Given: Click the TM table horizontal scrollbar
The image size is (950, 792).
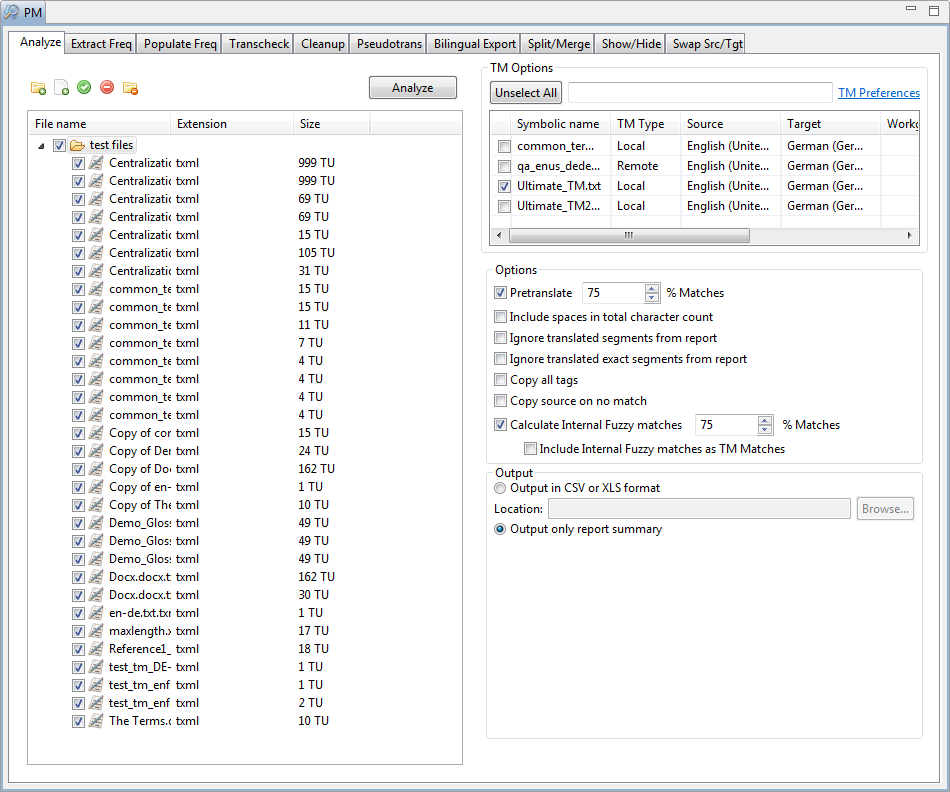Looking at the screenshot, I should [628, 236].
